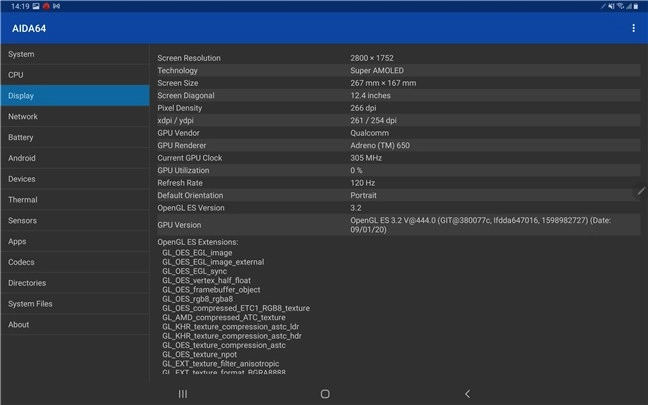
Task: View the About section
Action: point(75,324)
